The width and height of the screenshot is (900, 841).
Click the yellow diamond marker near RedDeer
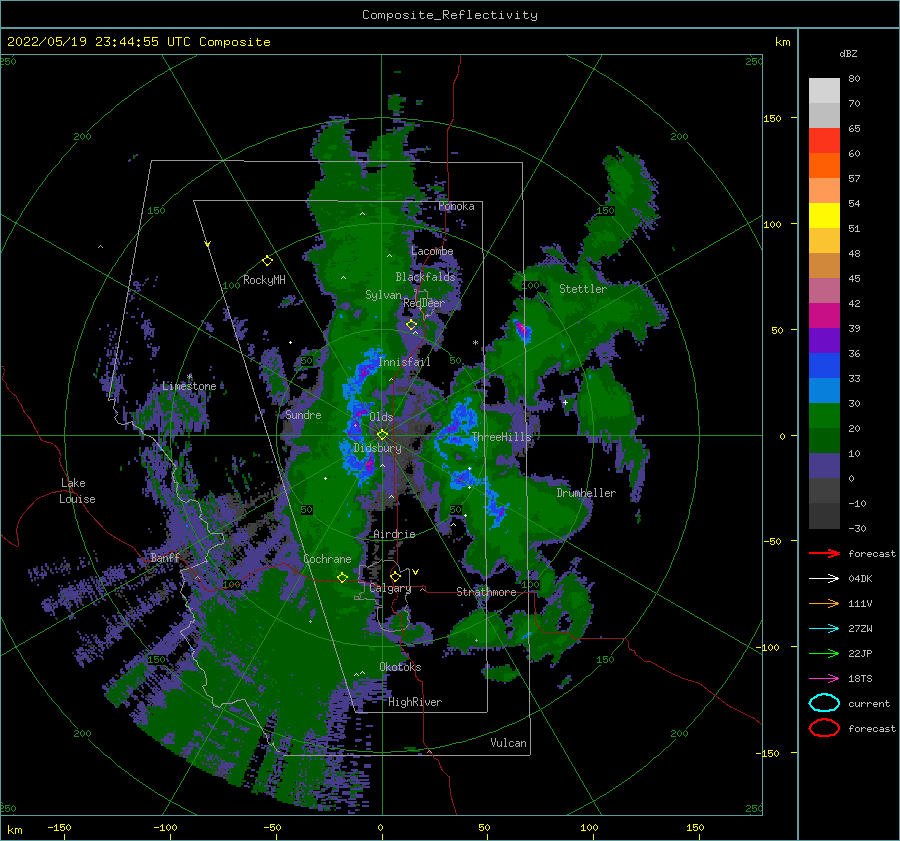click(411, 325)
